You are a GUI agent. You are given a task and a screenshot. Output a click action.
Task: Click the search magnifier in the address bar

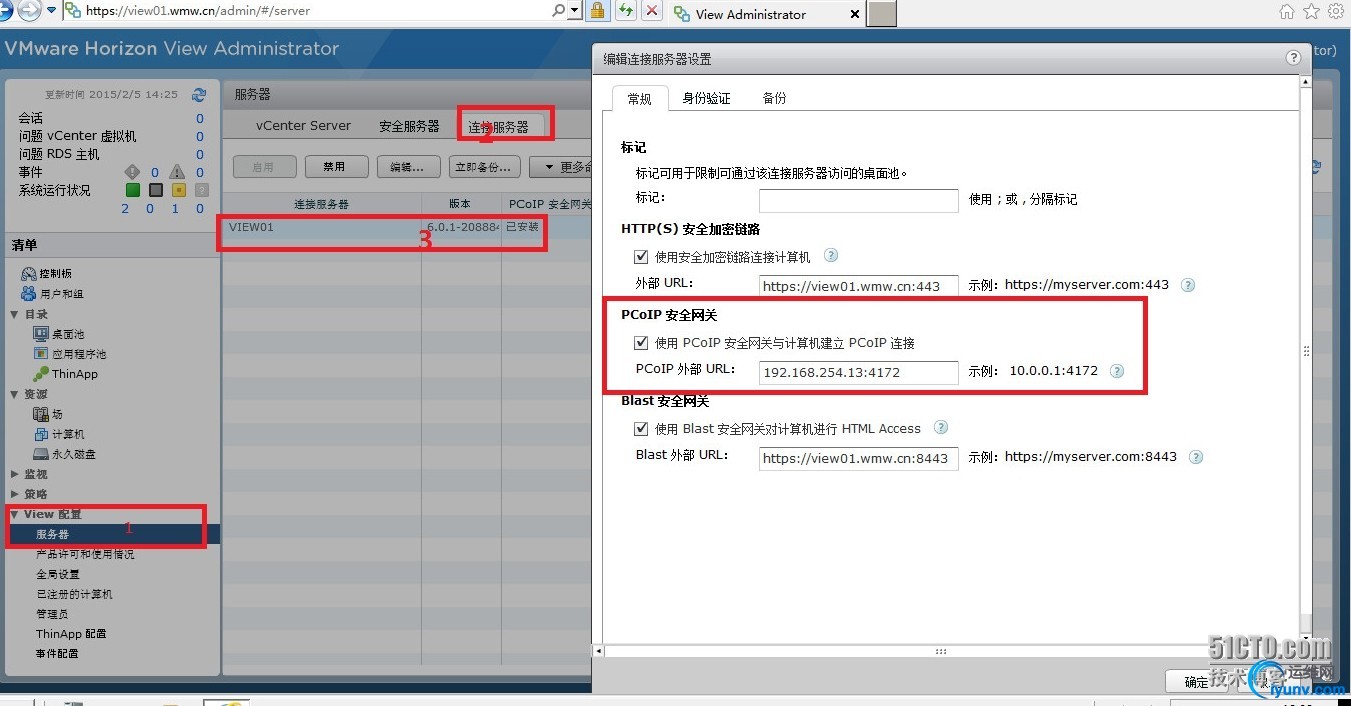[x=558, y=11]
